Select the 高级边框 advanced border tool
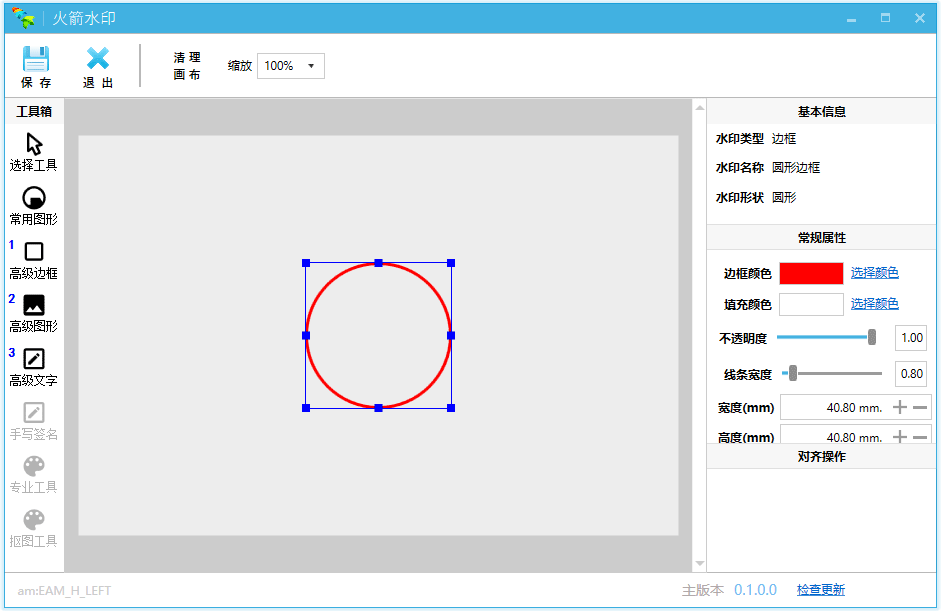 [x=34, y=252]
